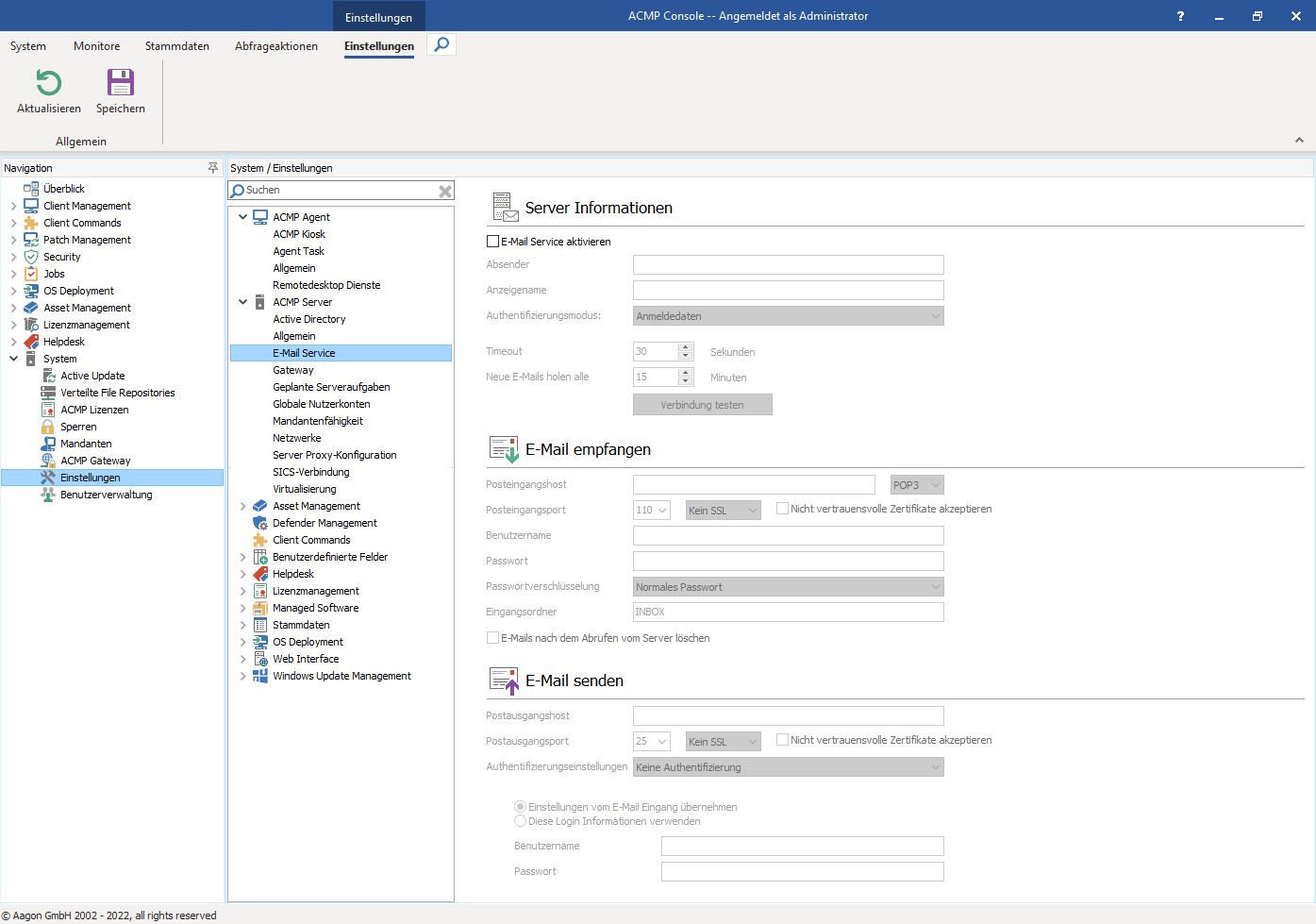Image resolution: width=1316 pixels, height=924 pixels.
Task: Open the Passwortverschlüsselung Normales Passwort dropdown
Action: tap(789, 587)
